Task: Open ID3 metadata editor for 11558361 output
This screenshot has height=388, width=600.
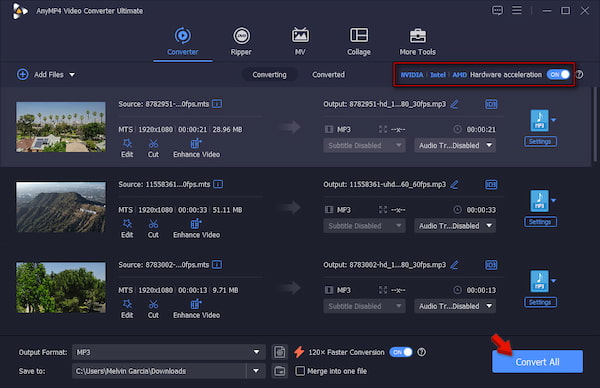Action: pyautogui.click(x=491, y=185)
